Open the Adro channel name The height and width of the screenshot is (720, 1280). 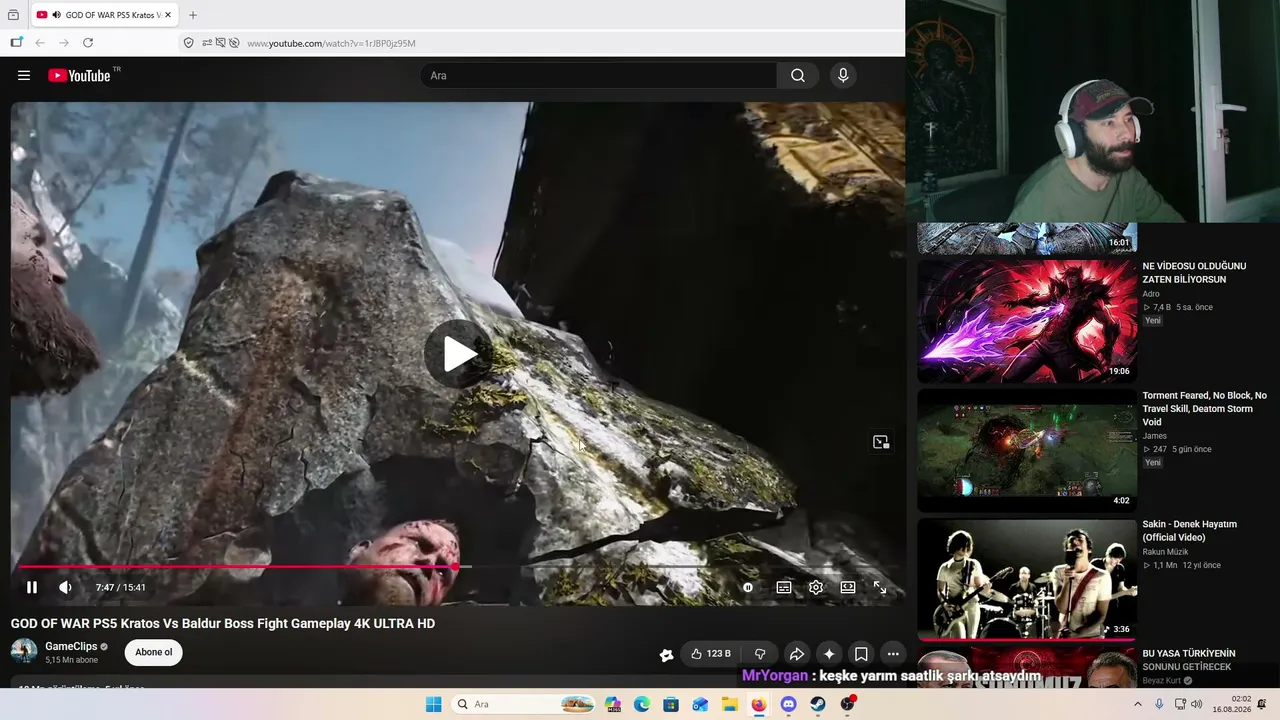pyautogui.click(x=1152, y=294)
